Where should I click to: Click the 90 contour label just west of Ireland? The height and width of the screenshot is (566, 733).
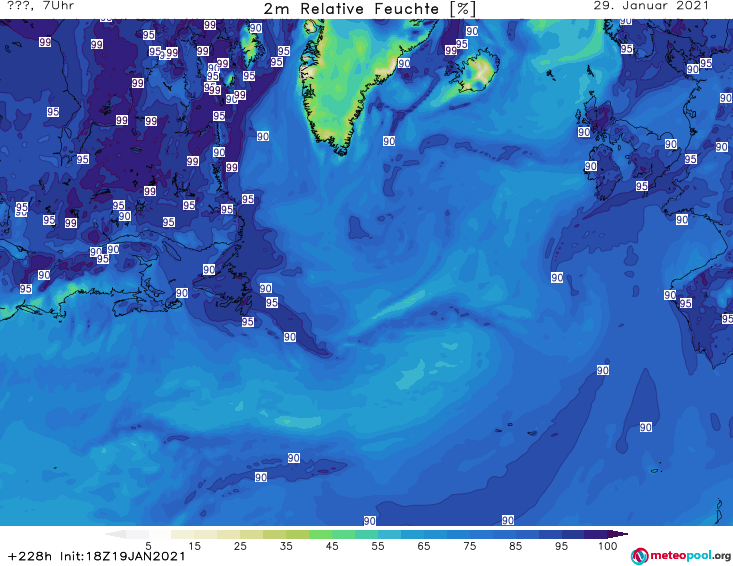coord(590,166)
